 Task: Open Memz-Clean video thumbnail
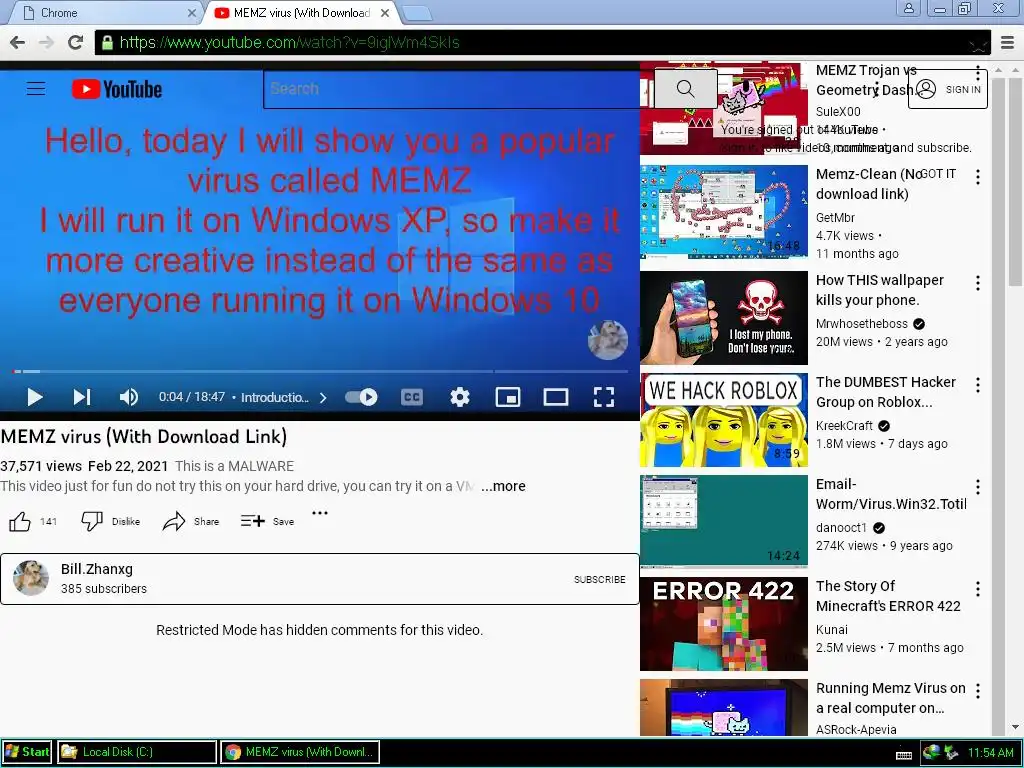click(x=724, y=212)
